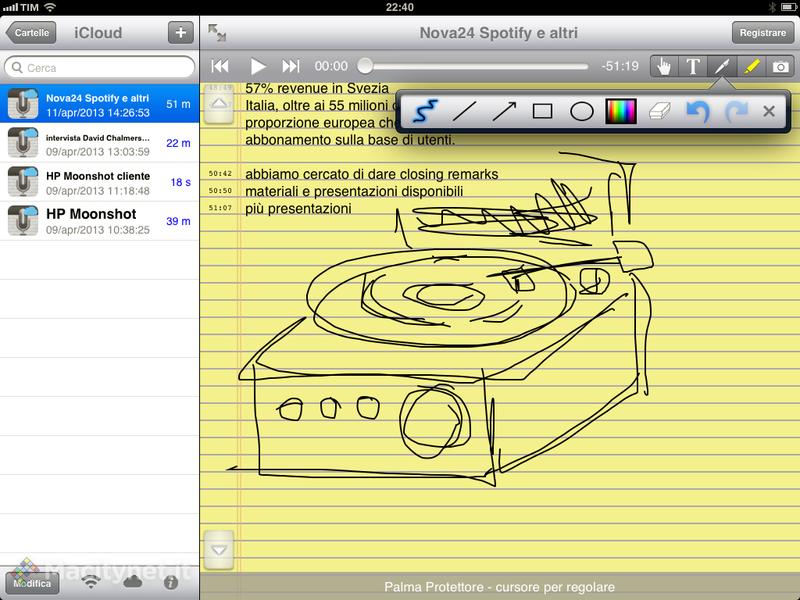Screen dimensions: 800x600
Task: Add a new note with plus button
Action: (x=181, y=33)
